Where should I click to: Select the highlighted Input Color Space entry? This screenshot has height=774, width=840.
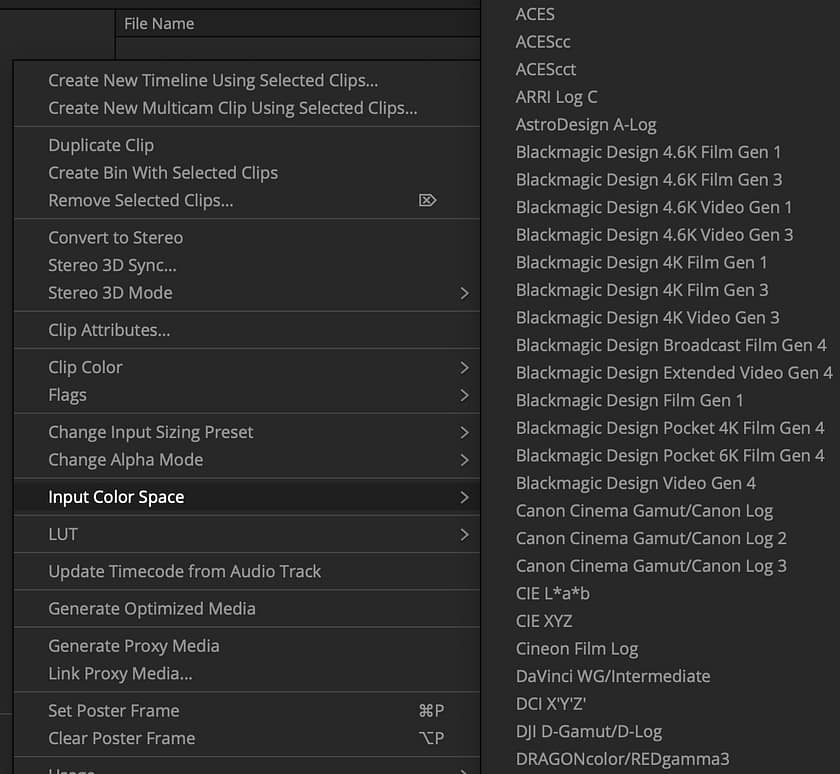click(x=116, y=497)
